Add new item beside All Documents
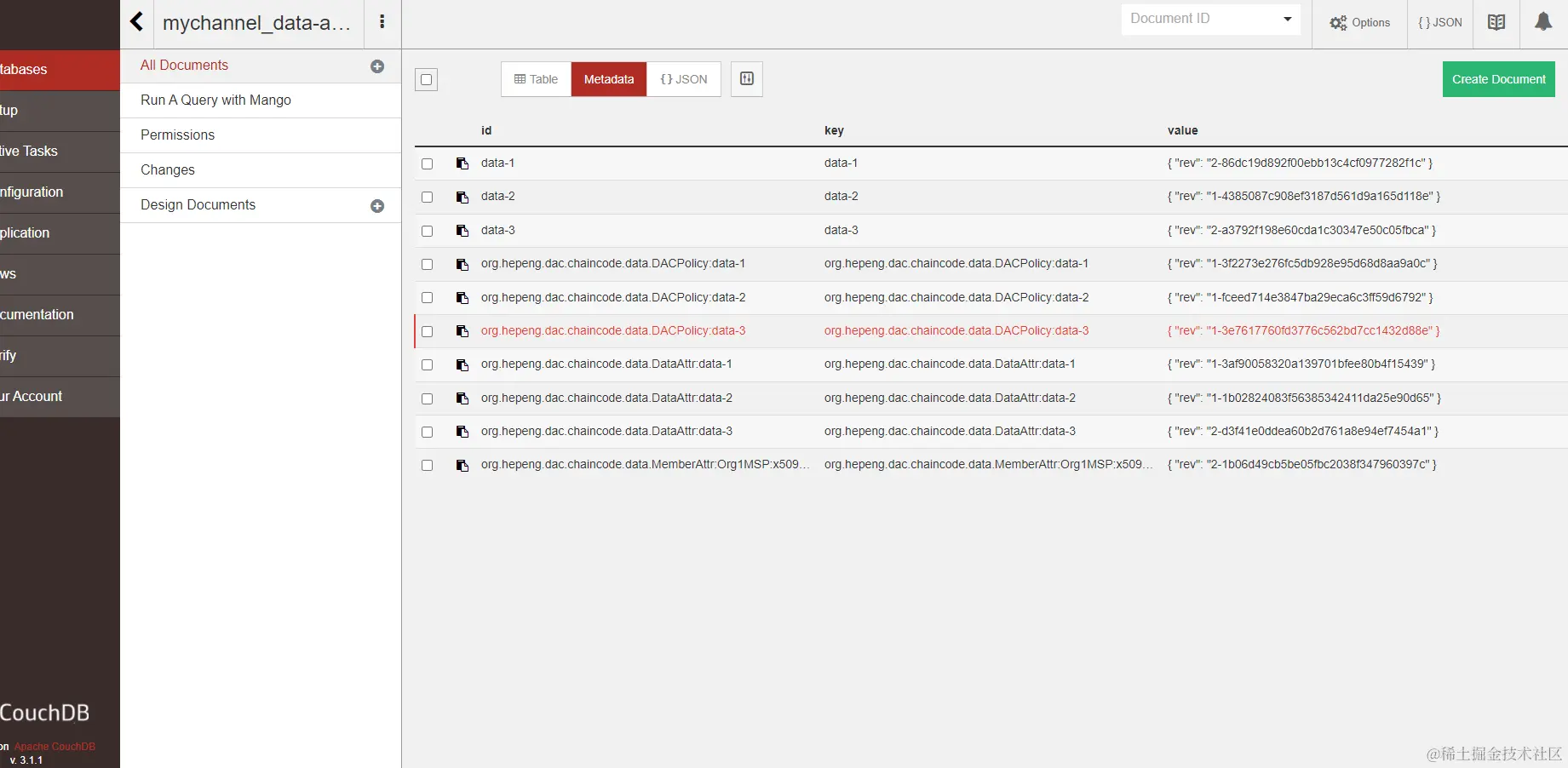 pyautogui.click(x=377, y=66)
